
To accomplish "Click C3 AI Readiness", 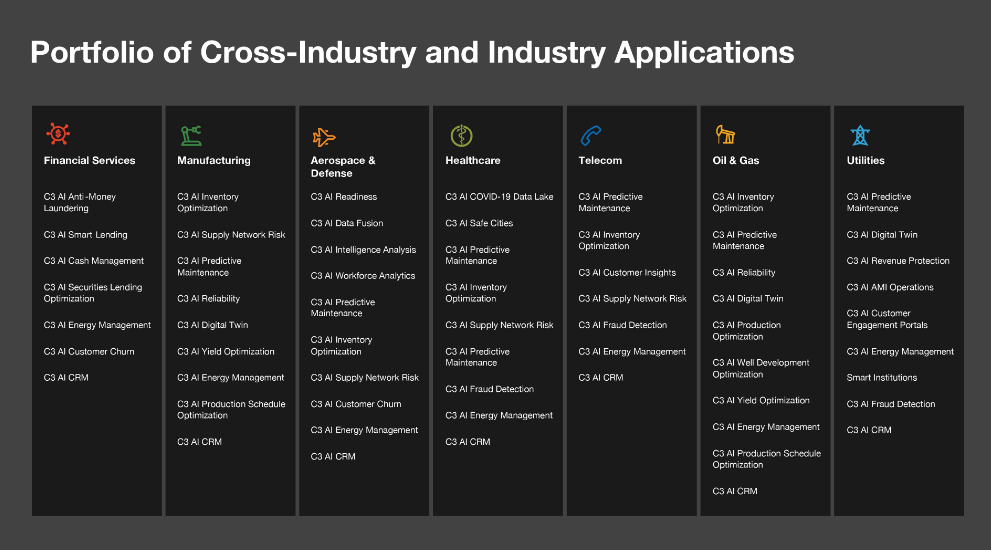I will (344, 197).
